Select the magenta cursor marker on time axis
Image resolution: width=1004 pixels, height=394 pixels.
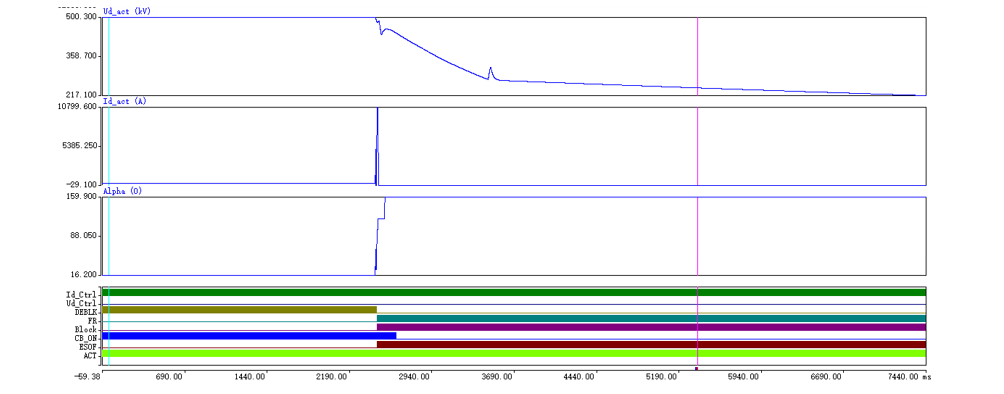697,368
